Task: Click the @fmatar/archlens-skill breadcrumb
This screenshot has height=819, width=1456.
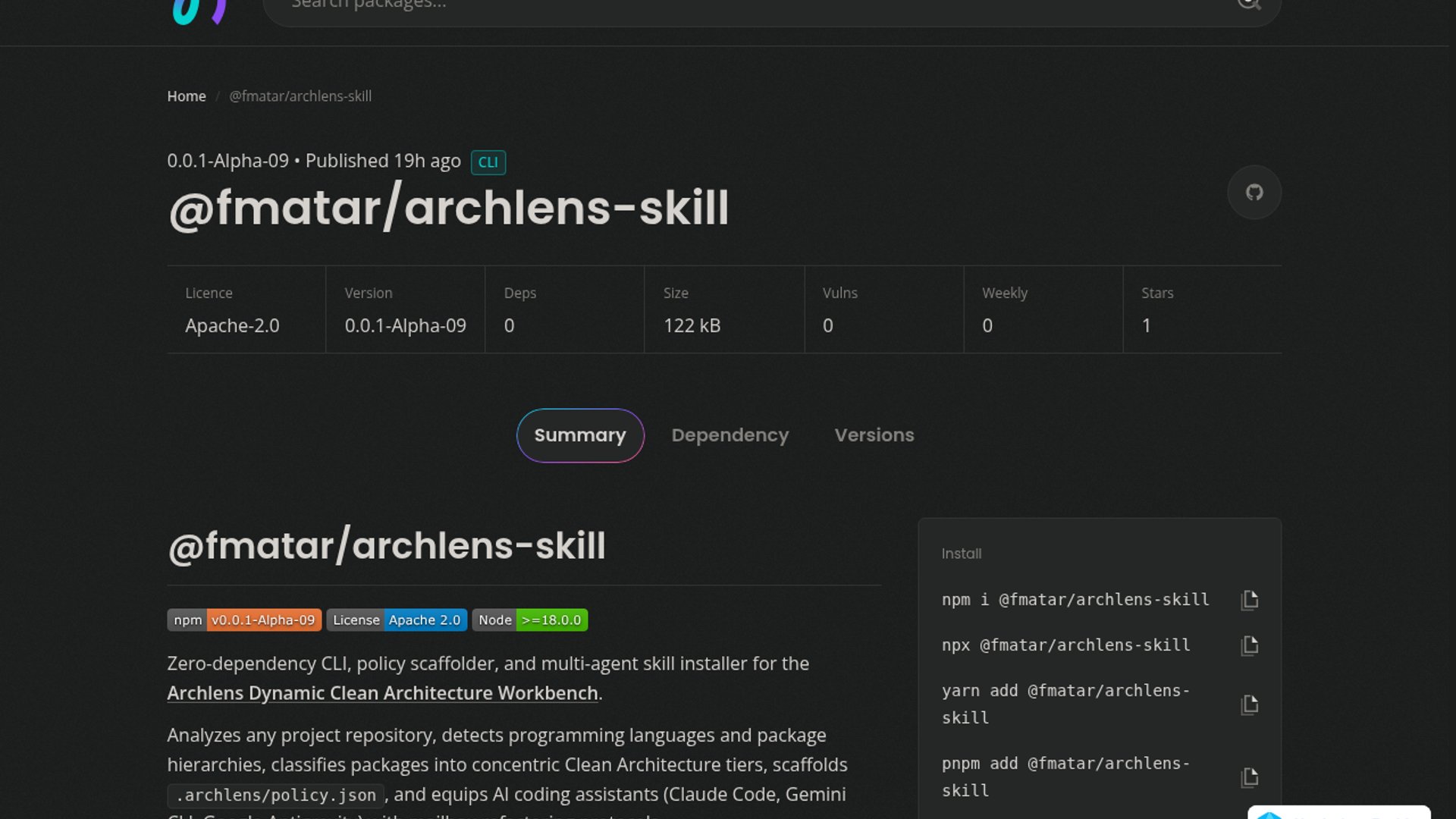Action: pyautogui.click(x=300, y=96)
